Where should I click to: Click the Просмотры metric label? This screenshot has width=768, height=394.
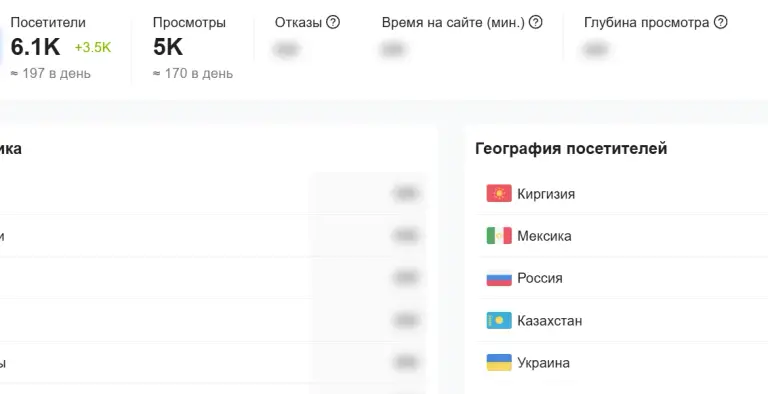point(189,23)
